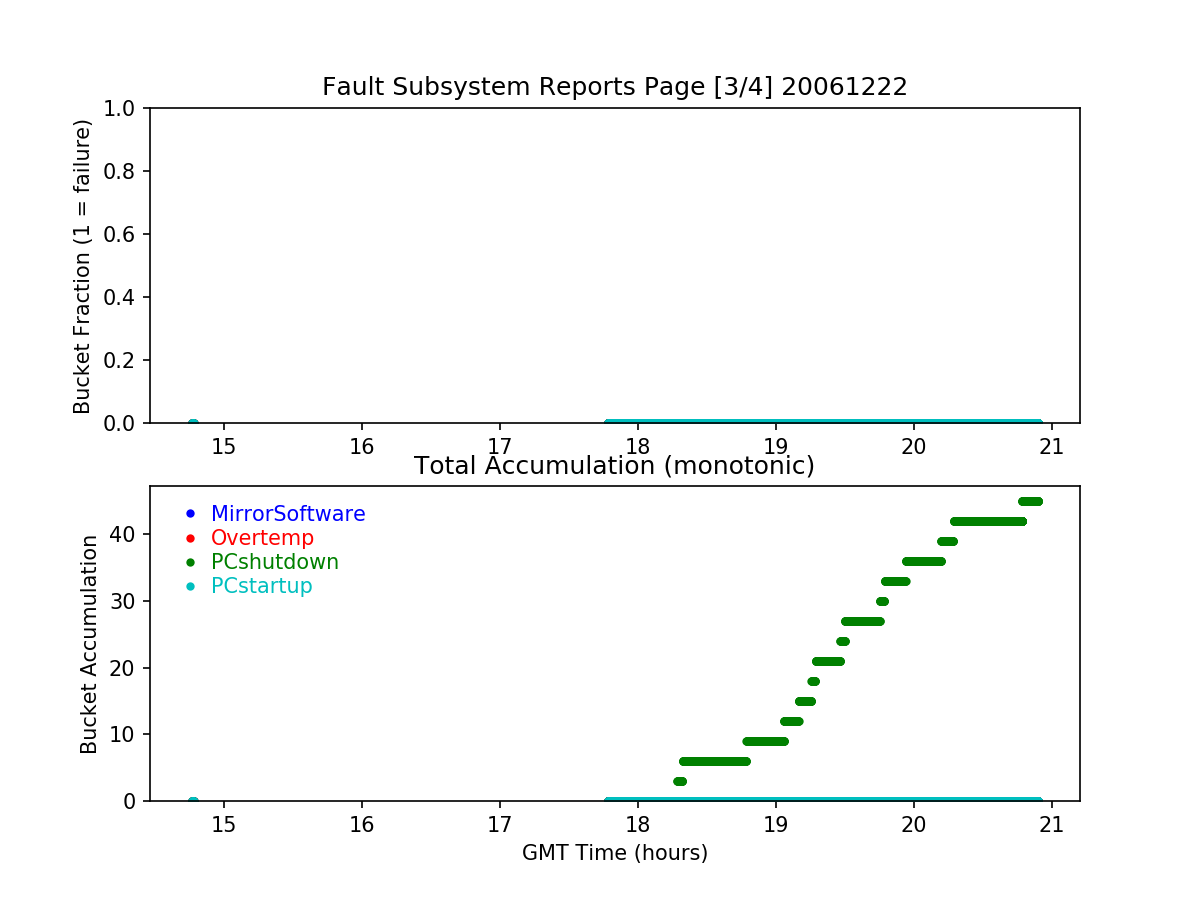Click the cyan PCstartup legend dot
This screenshot has width=1200, height=900.
pyautogui.click(x=190, y=586)
